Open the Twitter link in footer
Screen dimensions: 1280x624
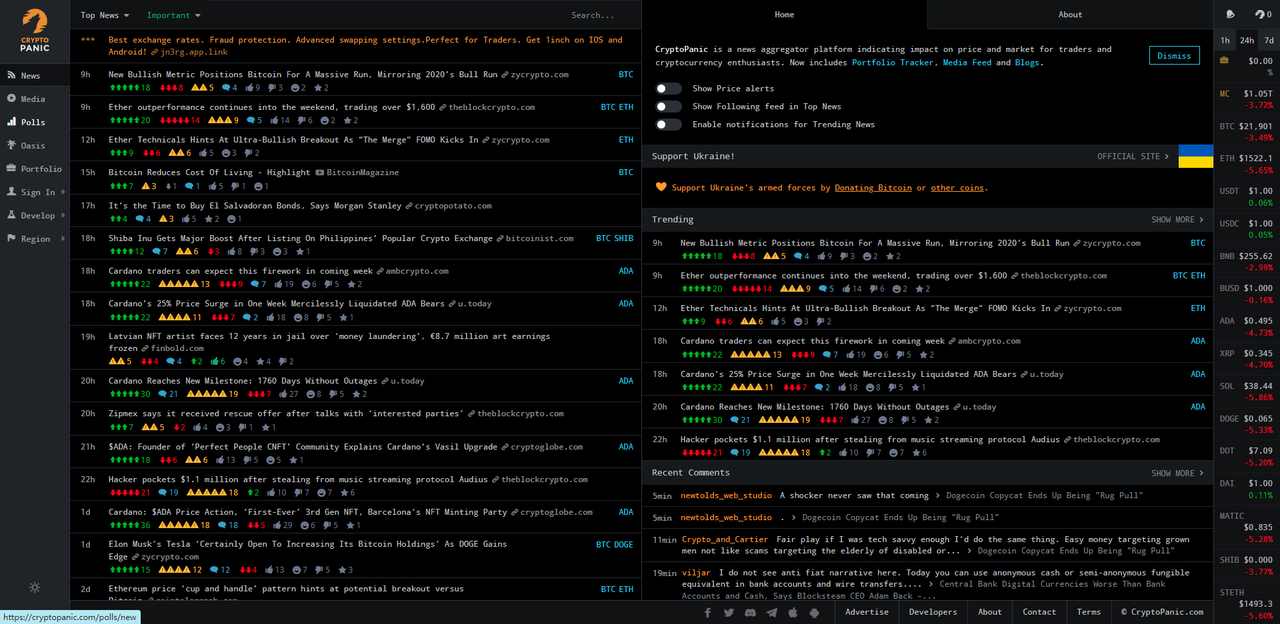tap(729, 612)
